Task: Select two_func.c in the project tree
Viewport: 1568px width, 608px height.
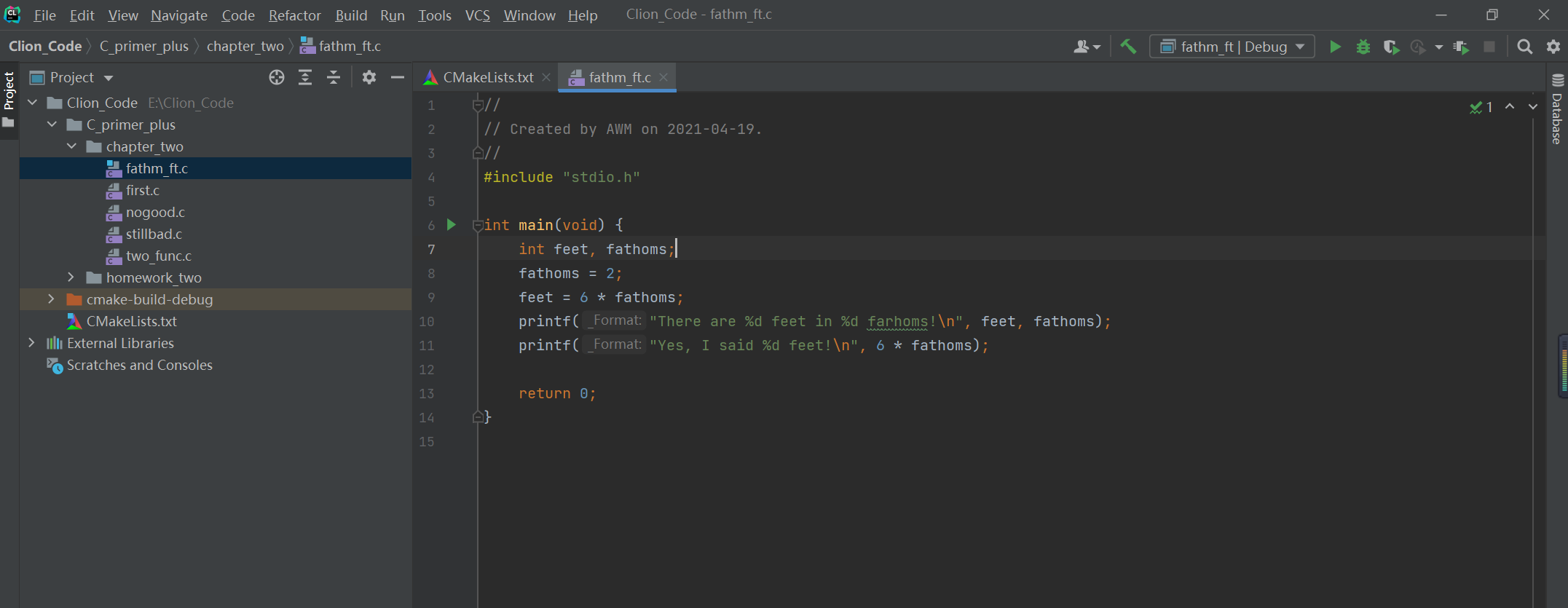Action: [158, 256]
